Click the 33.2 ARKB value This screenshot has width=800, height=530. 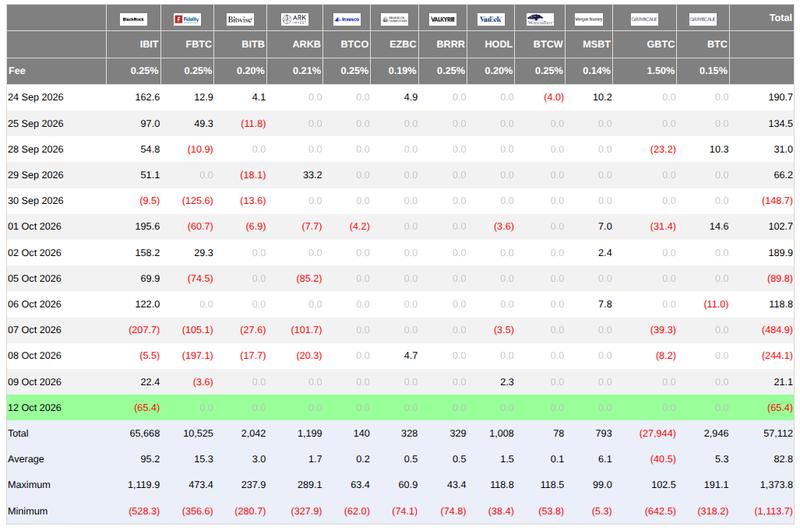312,175
